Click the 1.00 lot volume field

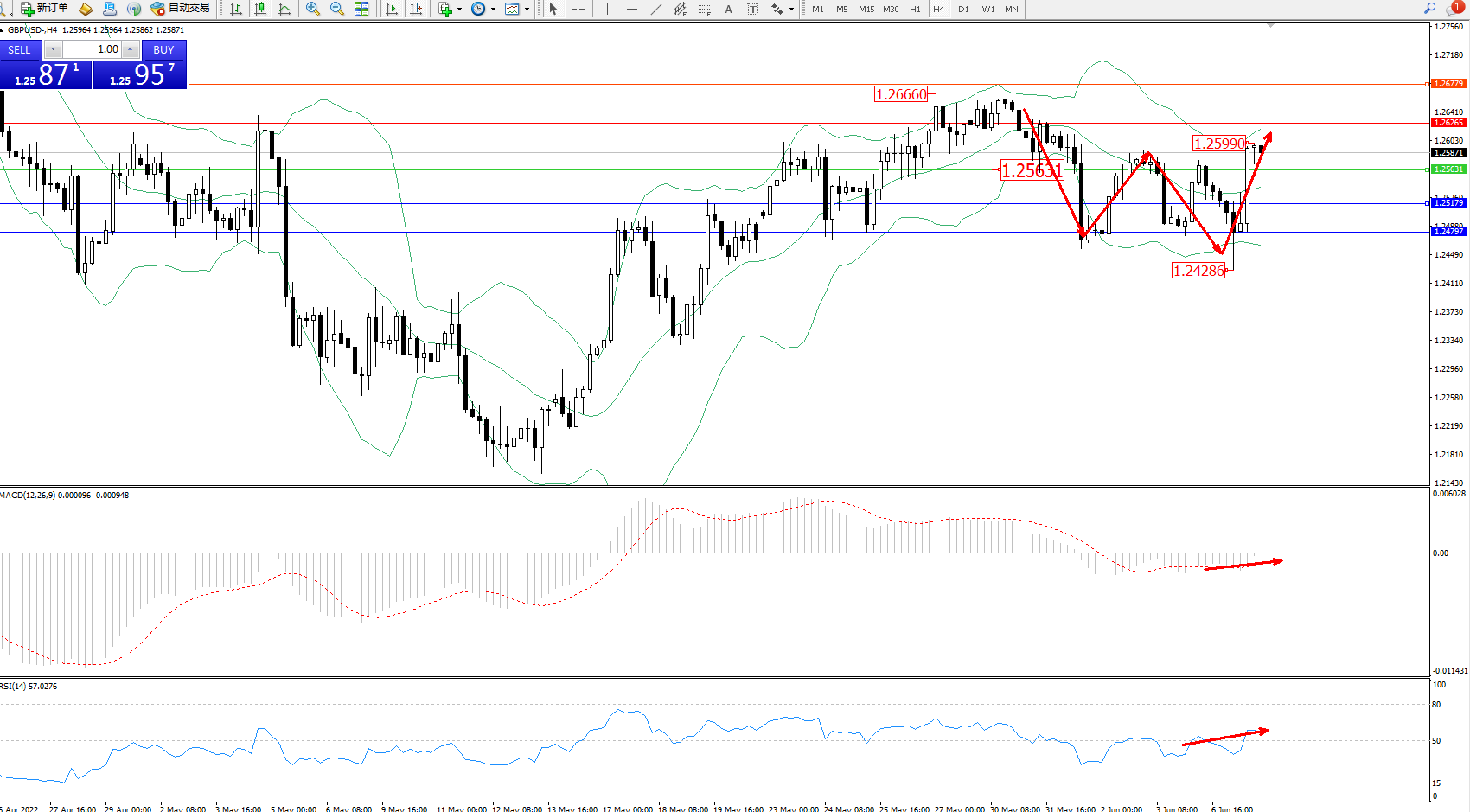click(93, 49)
